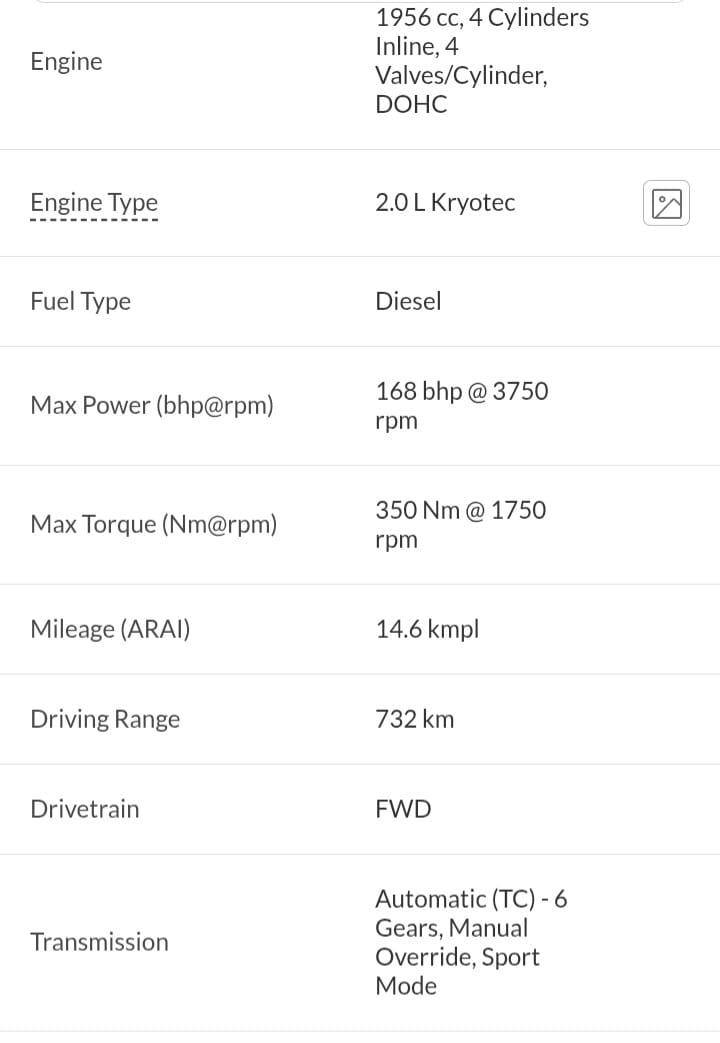This screenshot has width=720, height=1043.
Task: Select the FWD drivetrain value
Action: 404,809
